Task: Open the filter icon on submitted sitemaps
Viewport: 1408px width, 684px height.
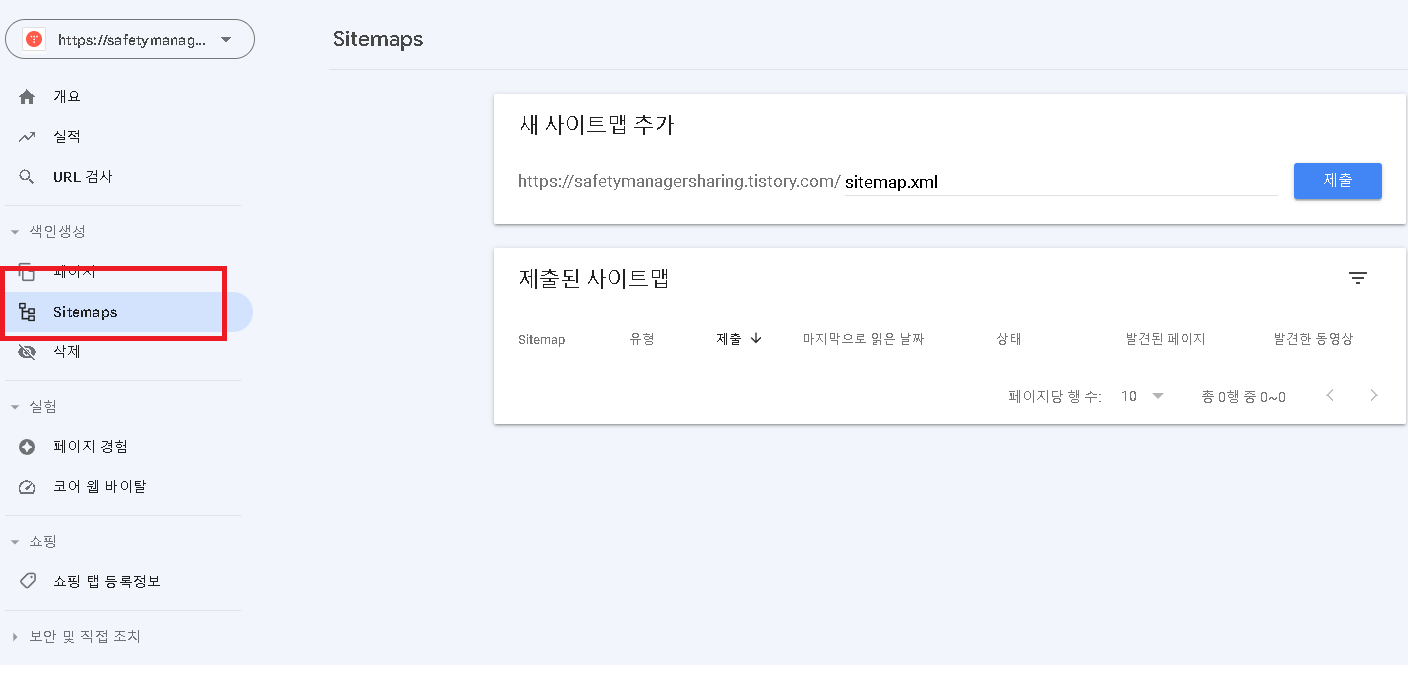Action: pos(1357,278)
